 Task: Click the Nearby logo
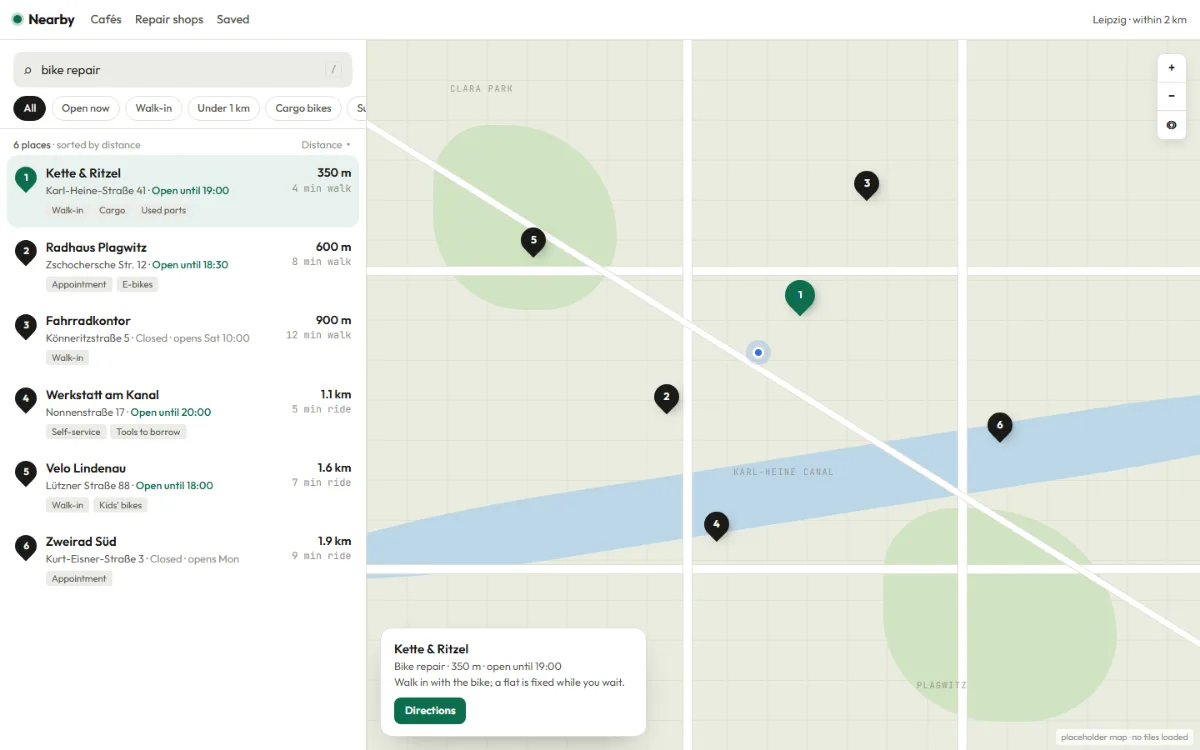(x=43, y=19)
